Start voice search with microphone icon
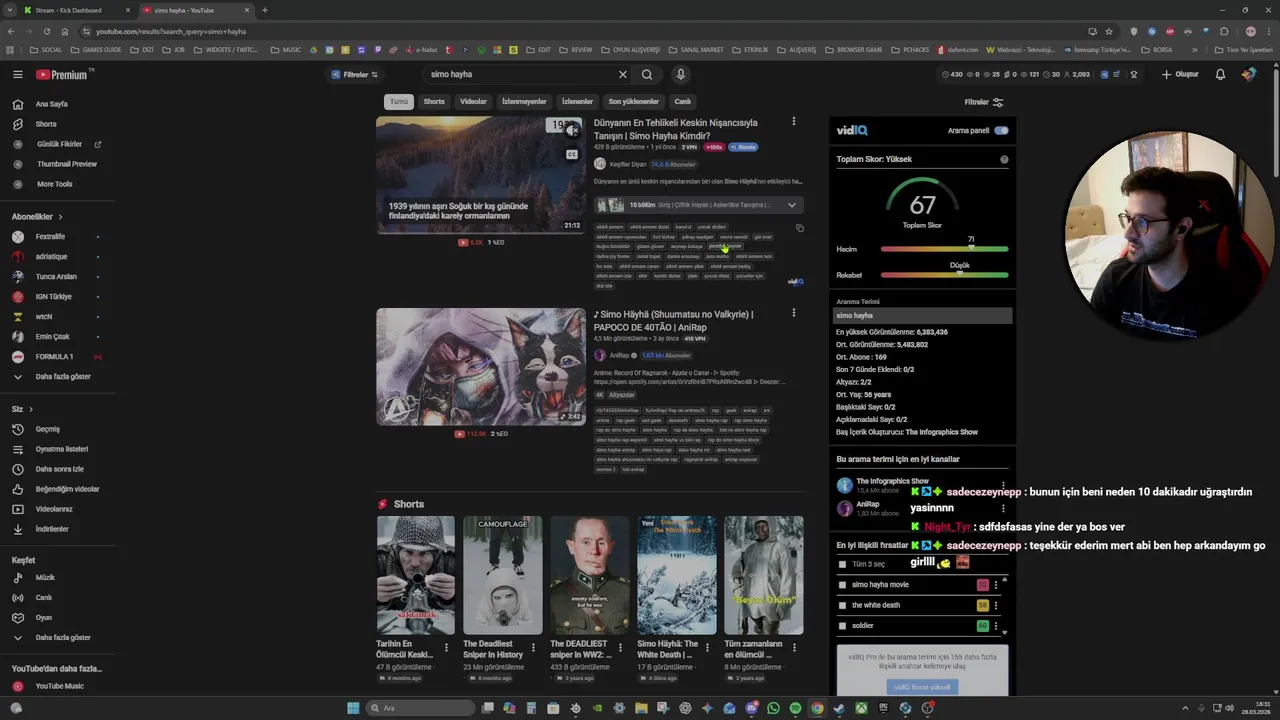Viewport: 1280px width, 720px height. pos(680,74)
